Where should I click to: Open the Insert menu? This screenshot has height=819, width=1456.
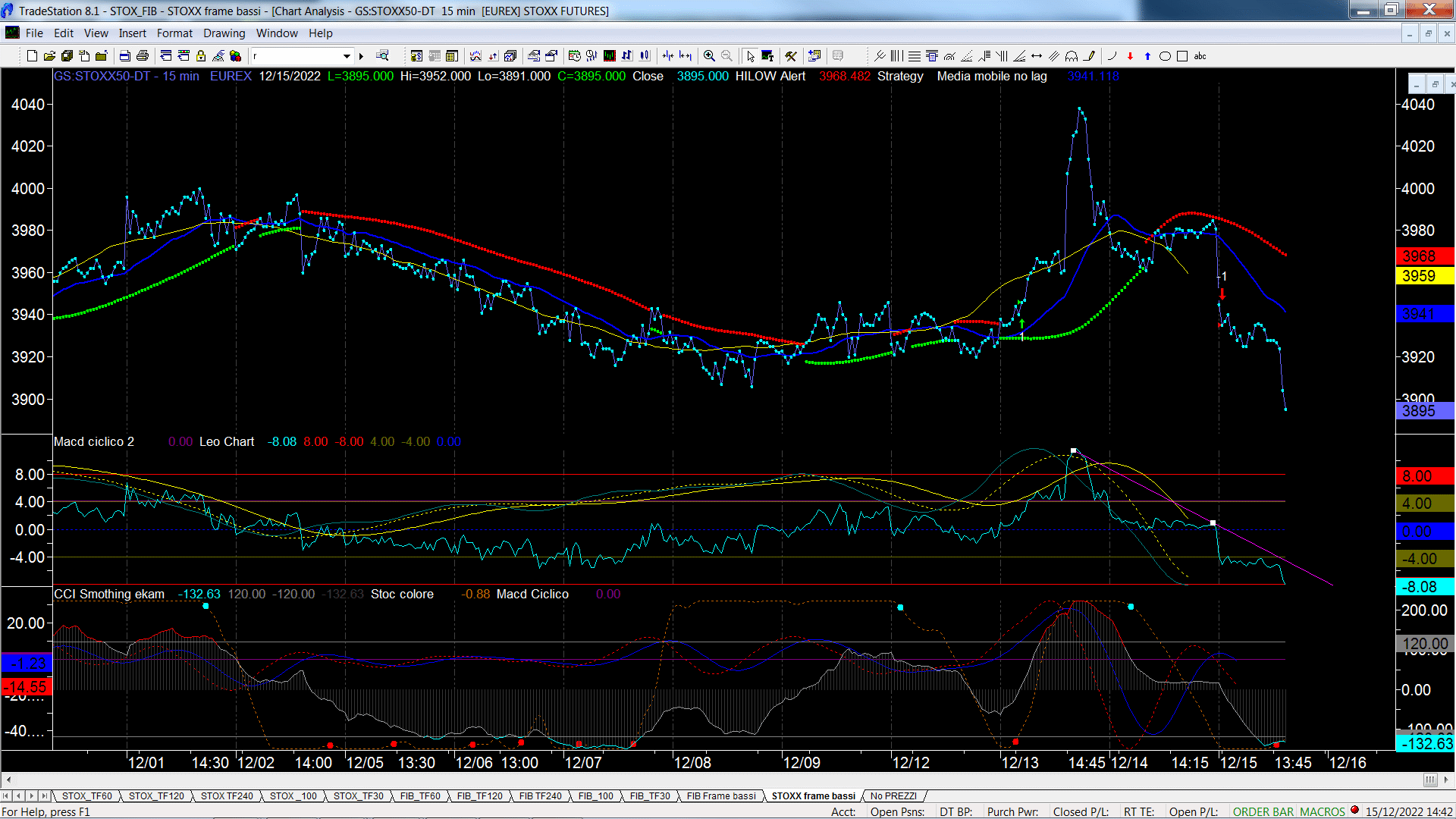tap(133, 33)
